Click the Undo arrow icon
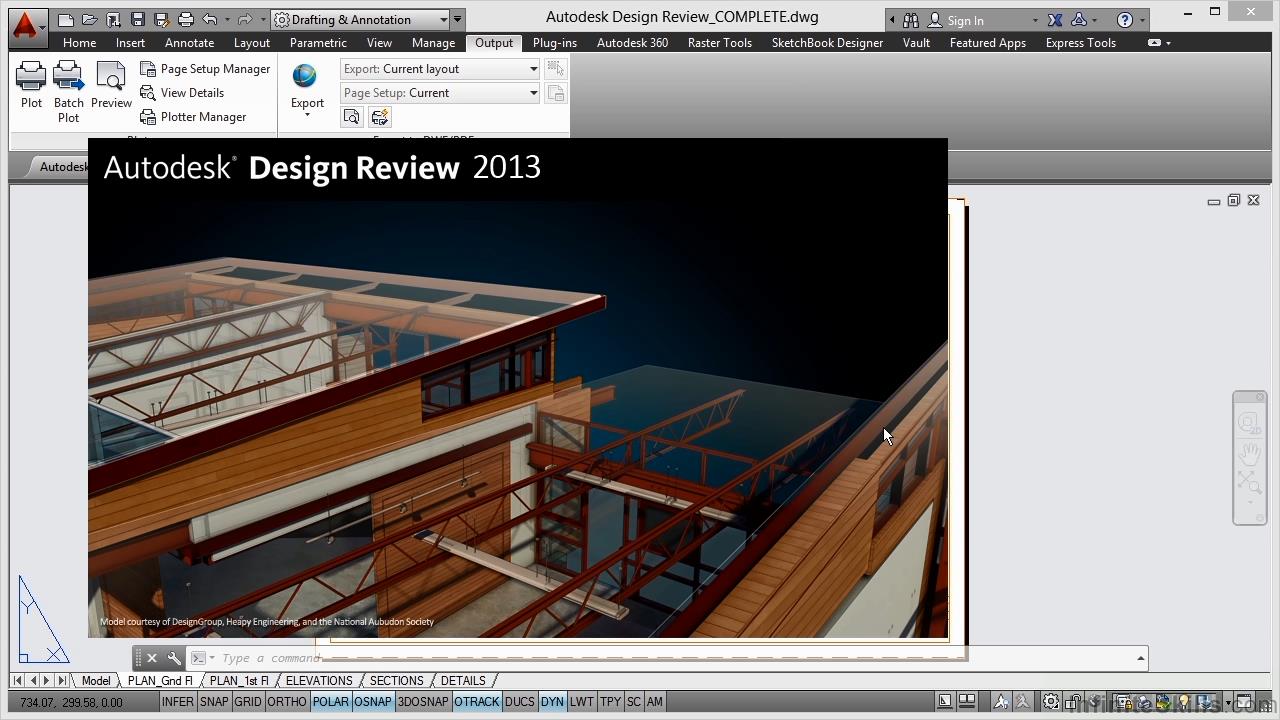The height and width of the screenshot is (720, 1280). point(209,19)
